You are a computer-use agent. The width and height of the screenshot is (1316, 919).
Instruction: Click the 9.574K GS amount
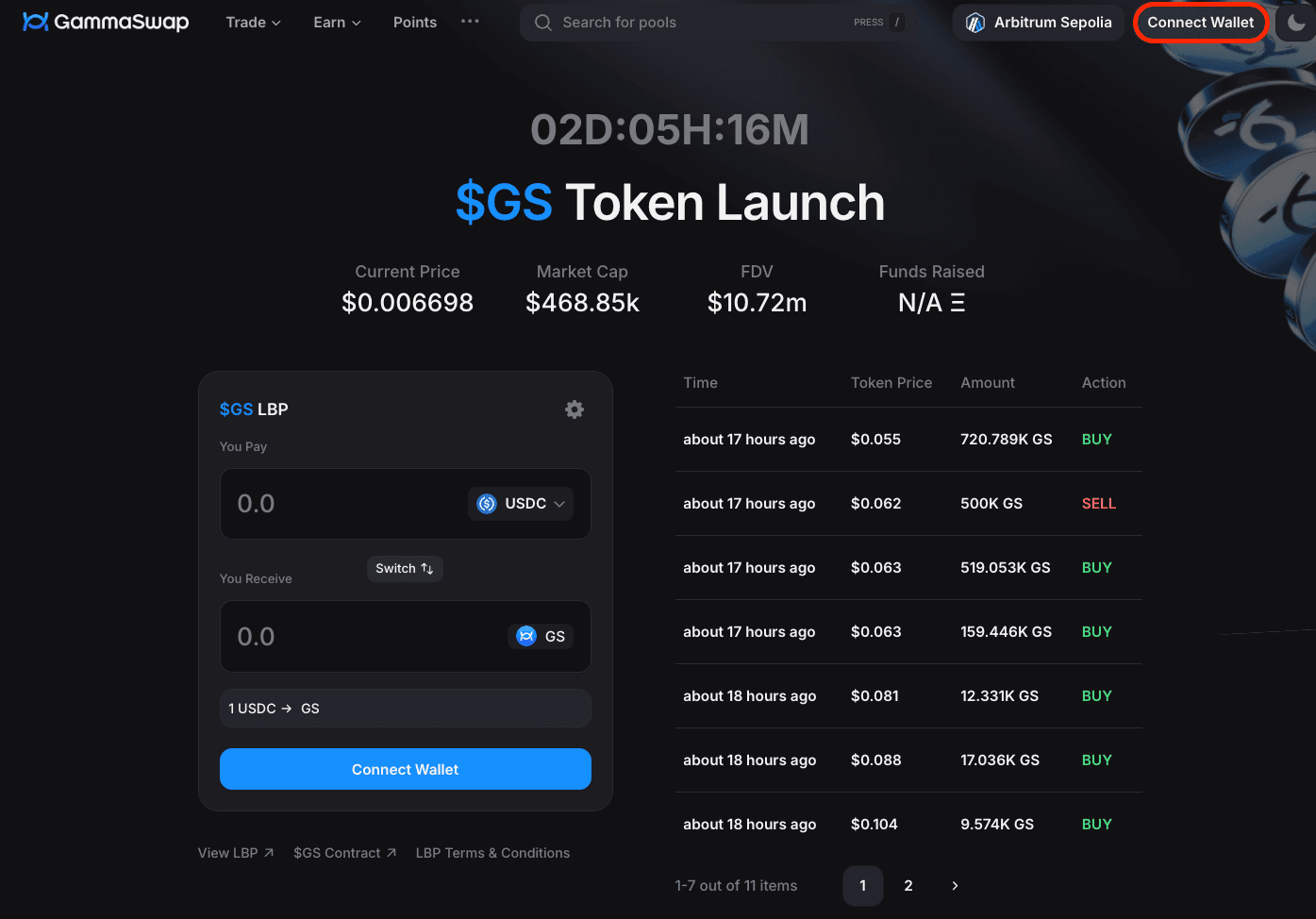pyautogui.click(x=997, y=825)
